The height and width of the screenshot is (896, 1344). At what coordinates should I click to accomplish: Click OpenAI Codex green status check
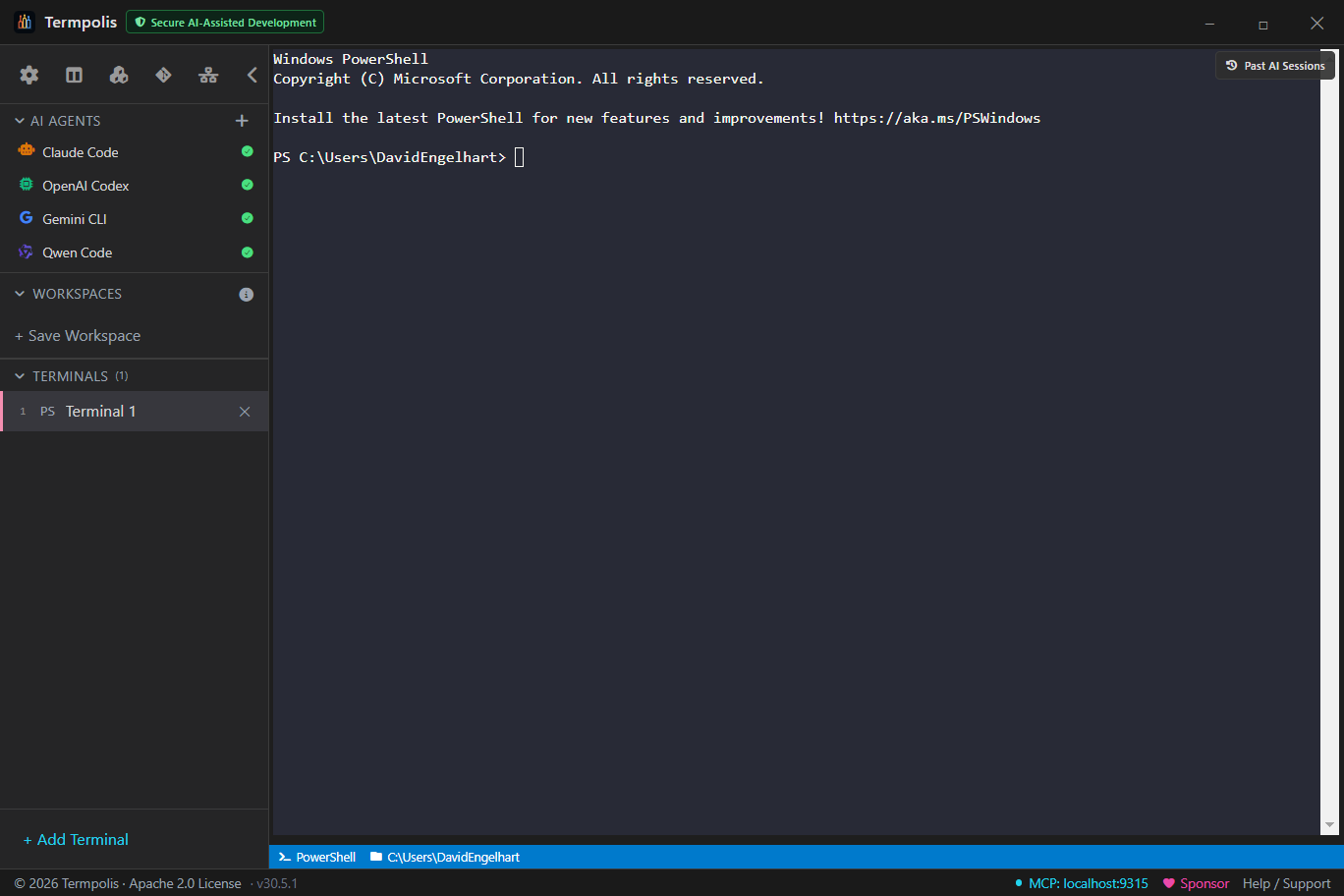point(248,185)
